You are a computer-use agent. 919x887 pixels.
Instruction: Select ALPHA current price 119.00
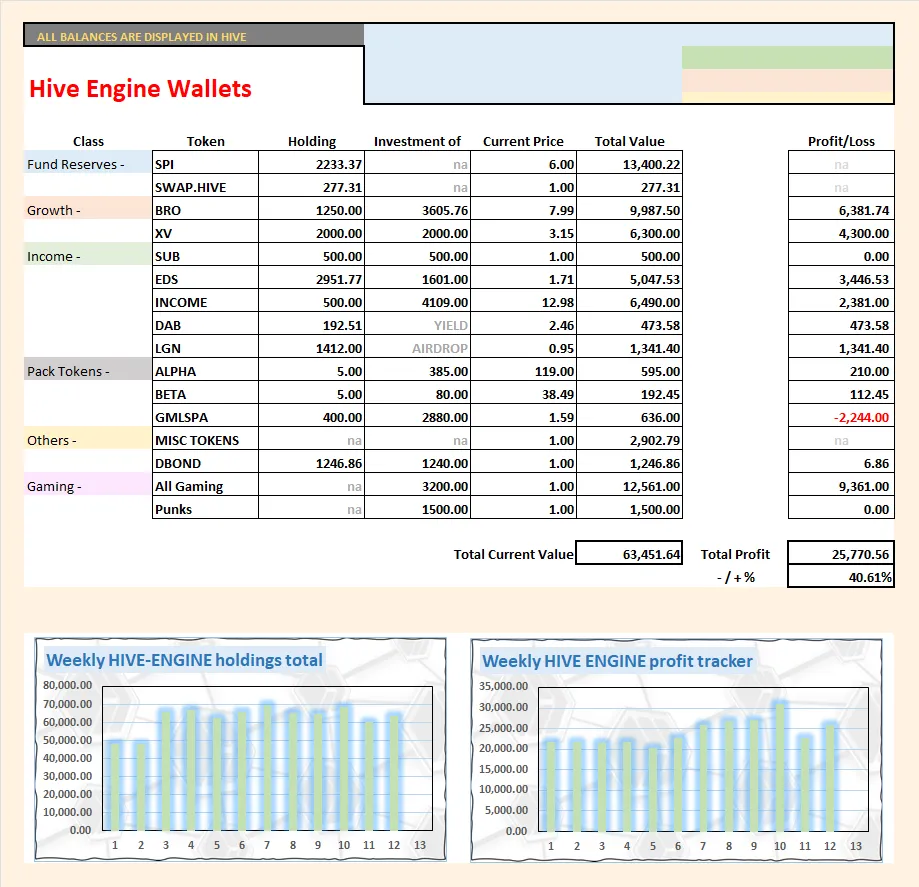[523, 371]
